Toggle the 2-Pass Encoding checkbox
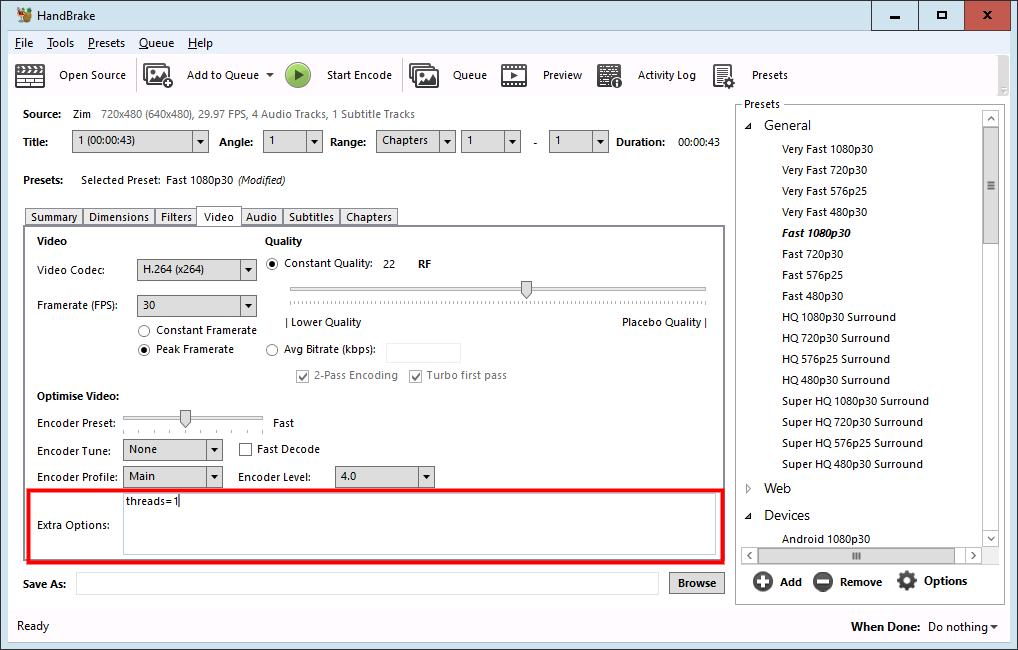1018x650 pixels. pos(302,376)
